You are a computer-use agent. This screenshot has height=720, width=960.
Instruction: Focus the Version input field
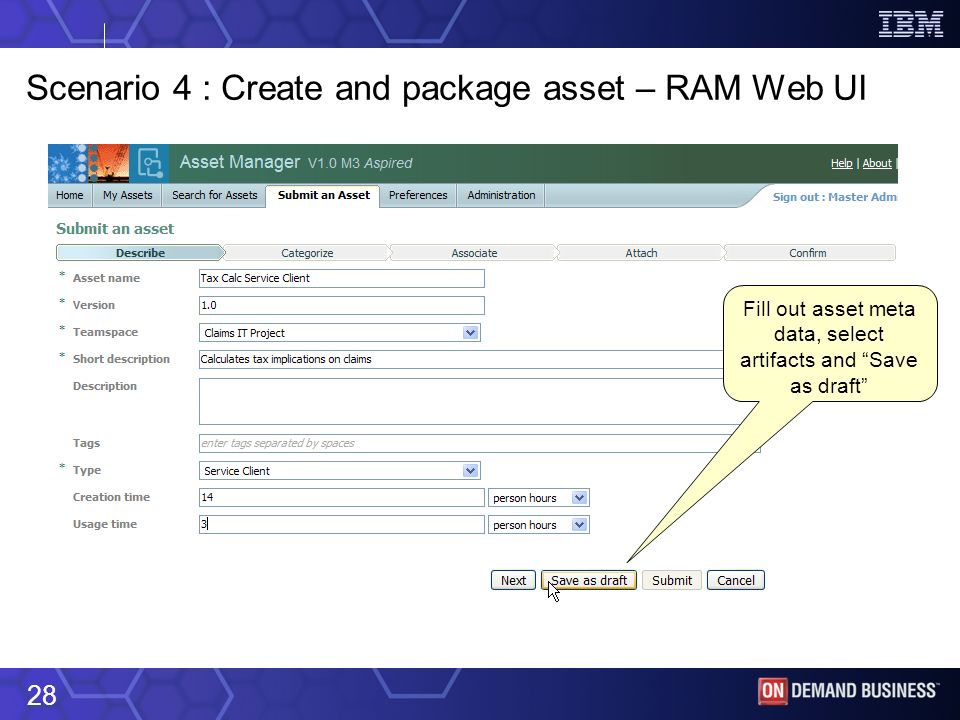pos(342,305)
